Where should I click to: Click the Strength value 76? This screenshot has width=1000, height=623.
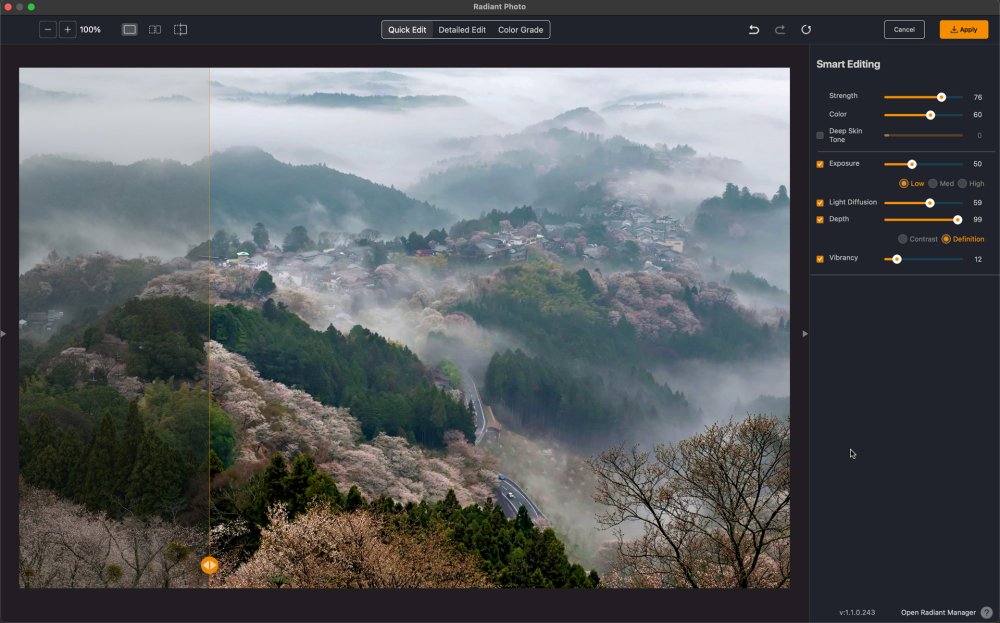(x=978, y=98)
